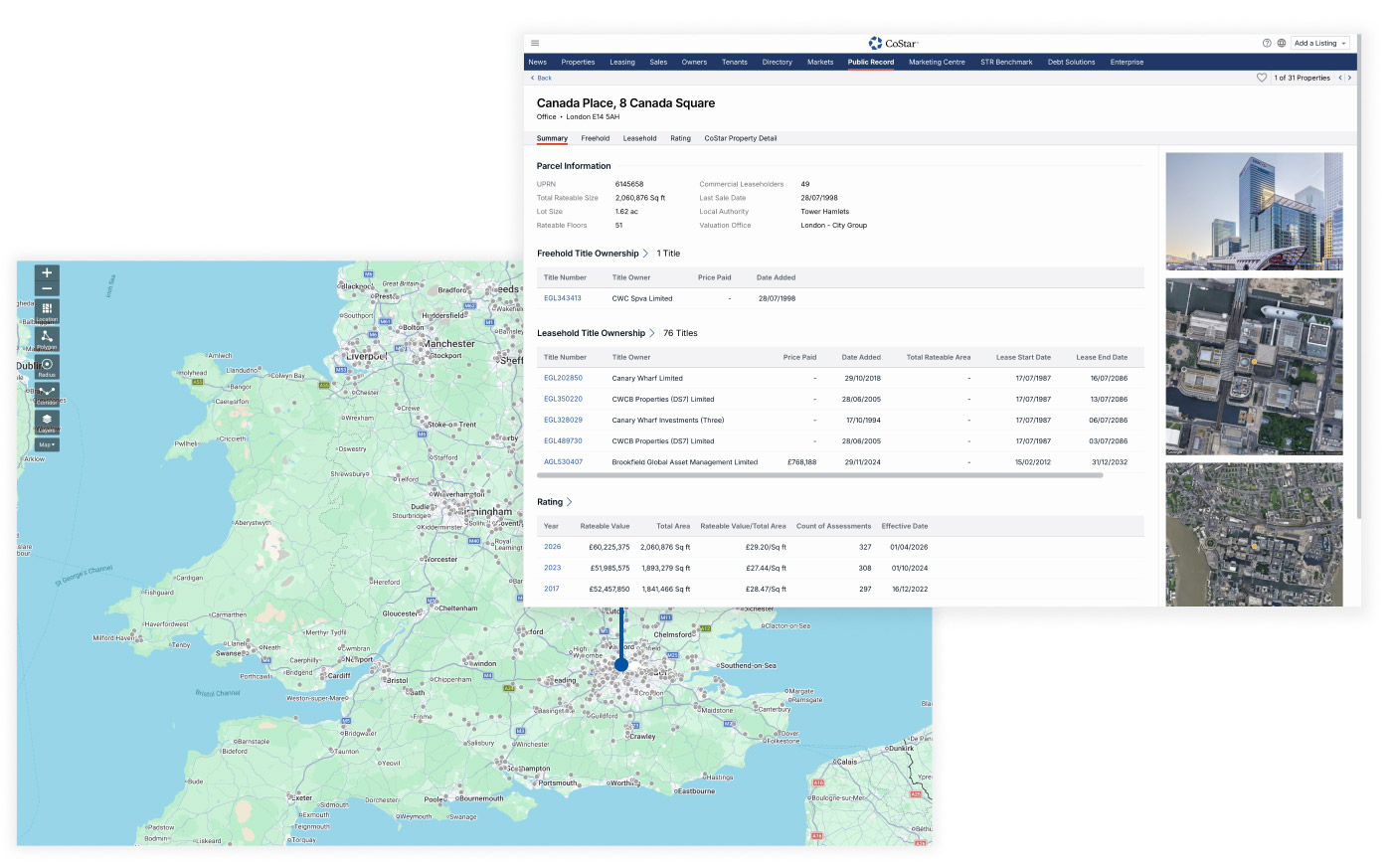
Task: Expand the Rating section chevron
Action: click(569, 502)
